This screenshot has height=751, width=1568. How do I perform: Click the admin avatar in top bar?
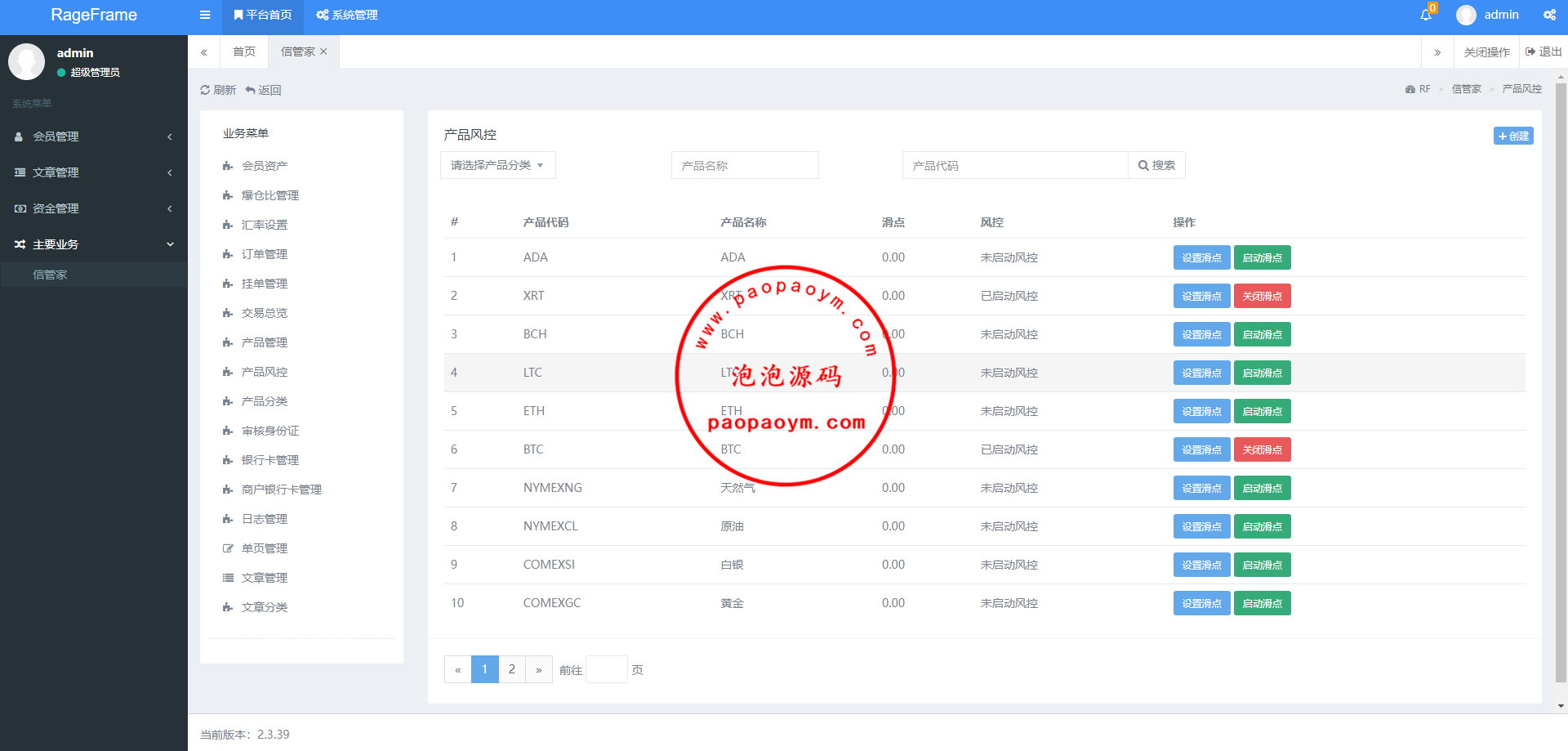click(x=1466, y=15)
